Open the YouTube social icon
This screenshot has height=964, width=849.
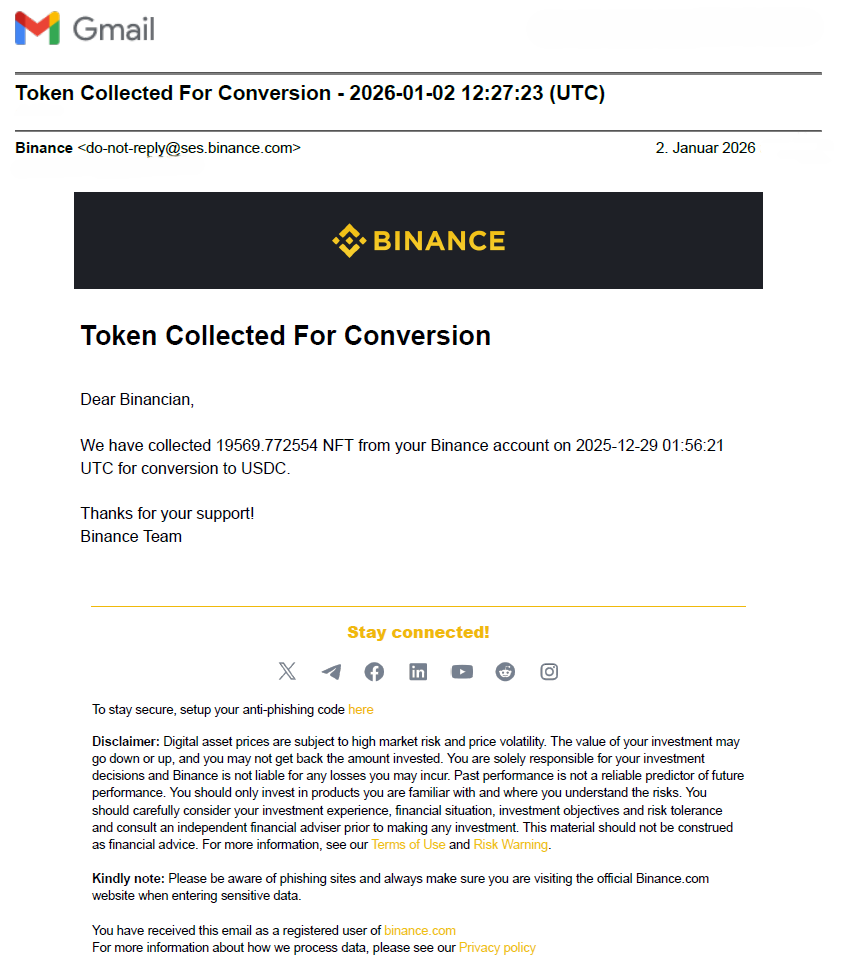tap(462, 672)
